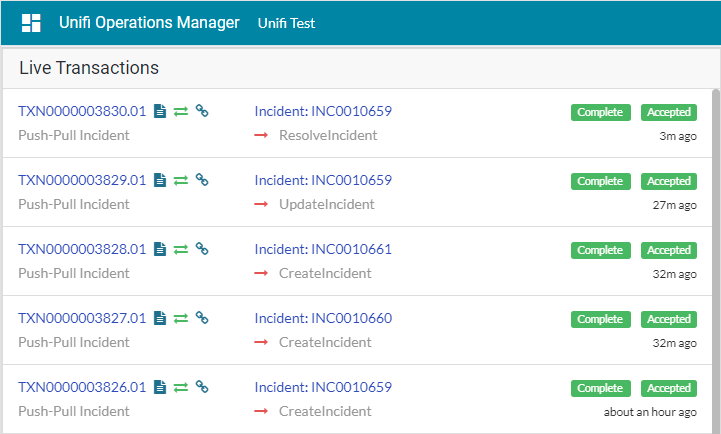Click Unifi Operations Manager title
The width and height of the screenshot is (721, 434).
[x=149, y=22]
